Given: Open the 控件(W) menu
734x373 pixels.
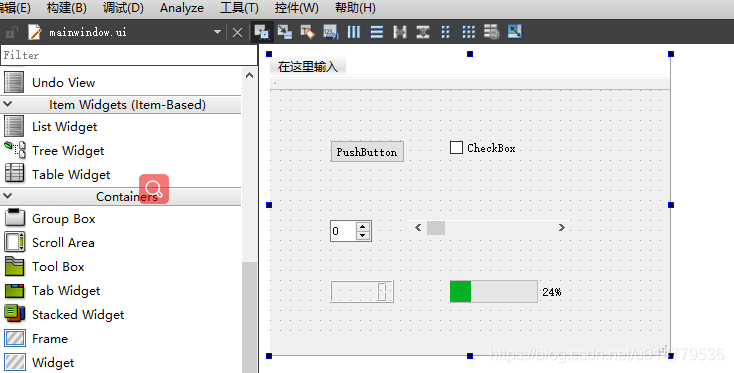Looking at the screenshot, I should coord(296,8).
